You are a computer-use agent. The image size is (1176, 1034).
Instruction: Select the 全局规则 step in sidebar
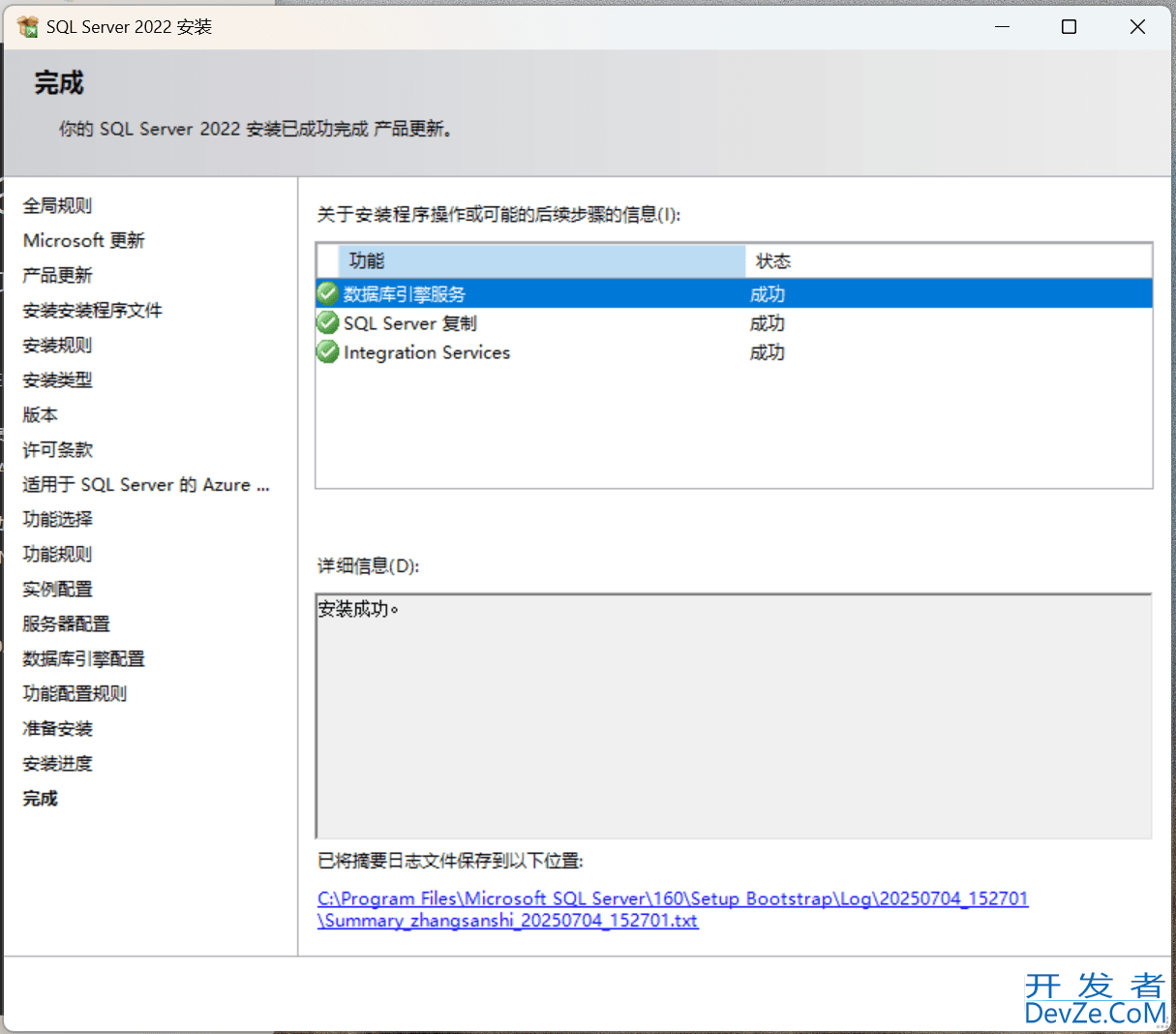click(x=58, y=205)
